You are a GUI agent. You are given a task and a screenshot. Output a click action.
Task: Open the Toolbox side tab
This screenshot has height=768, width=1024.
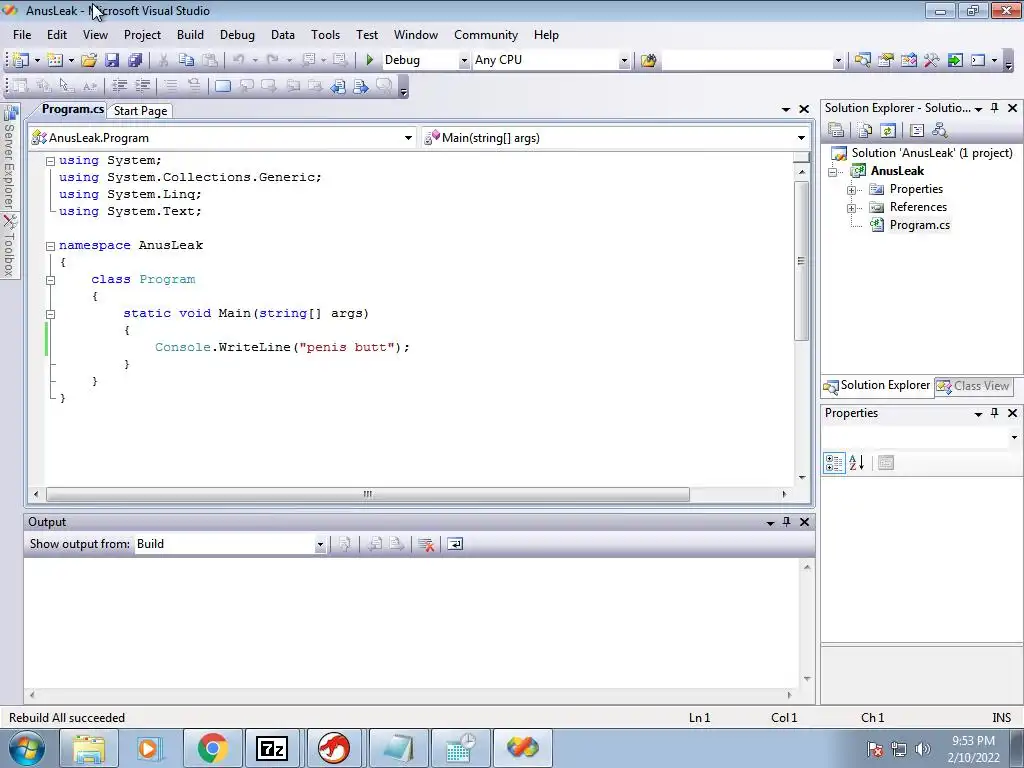pos(9,246)
